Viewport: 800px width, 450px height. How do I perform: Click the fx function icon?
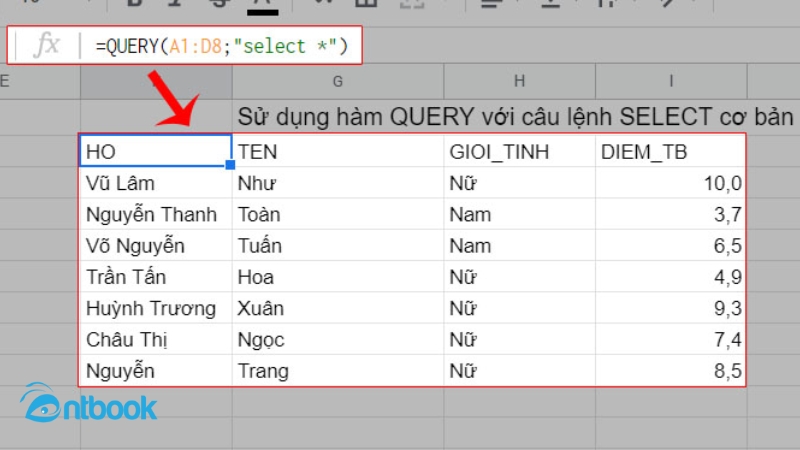pos(46,46)
